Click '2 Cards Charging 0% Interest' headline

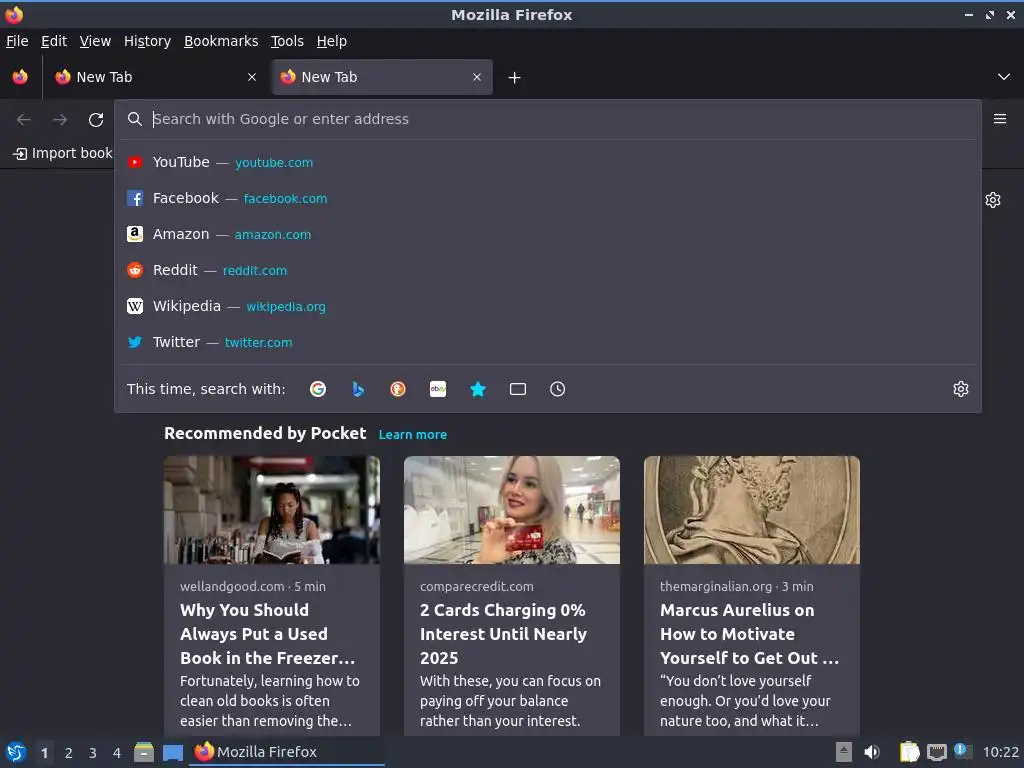[x=504, y=634]
